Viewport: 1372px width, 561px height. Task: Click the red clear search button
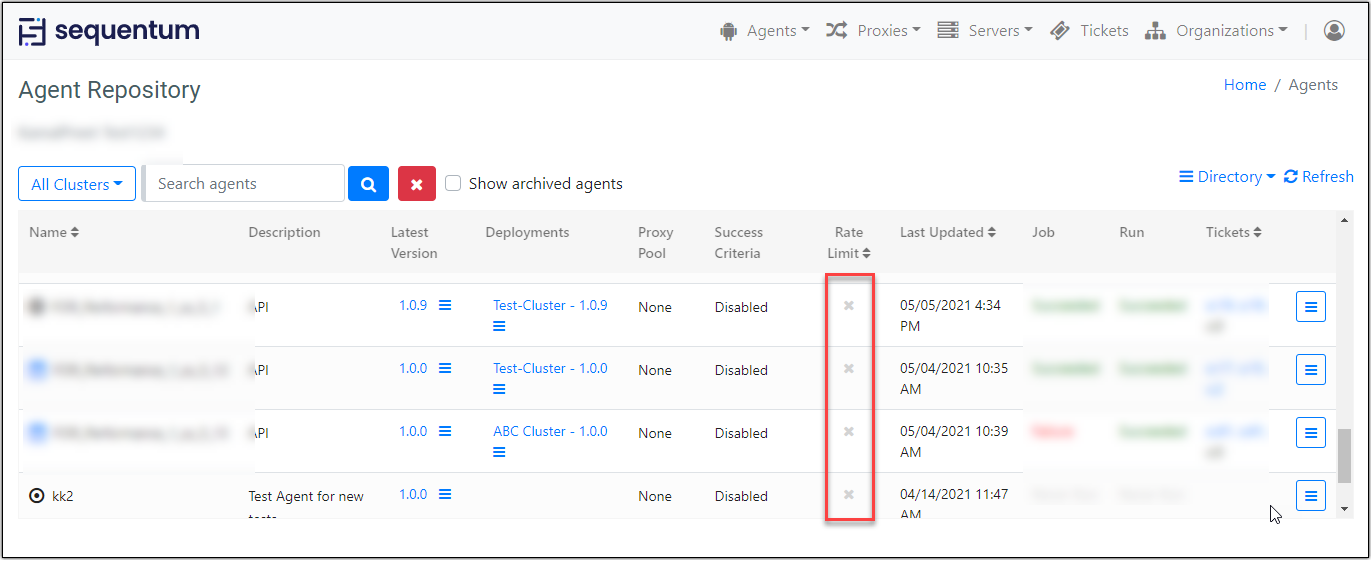pos(416,184)
